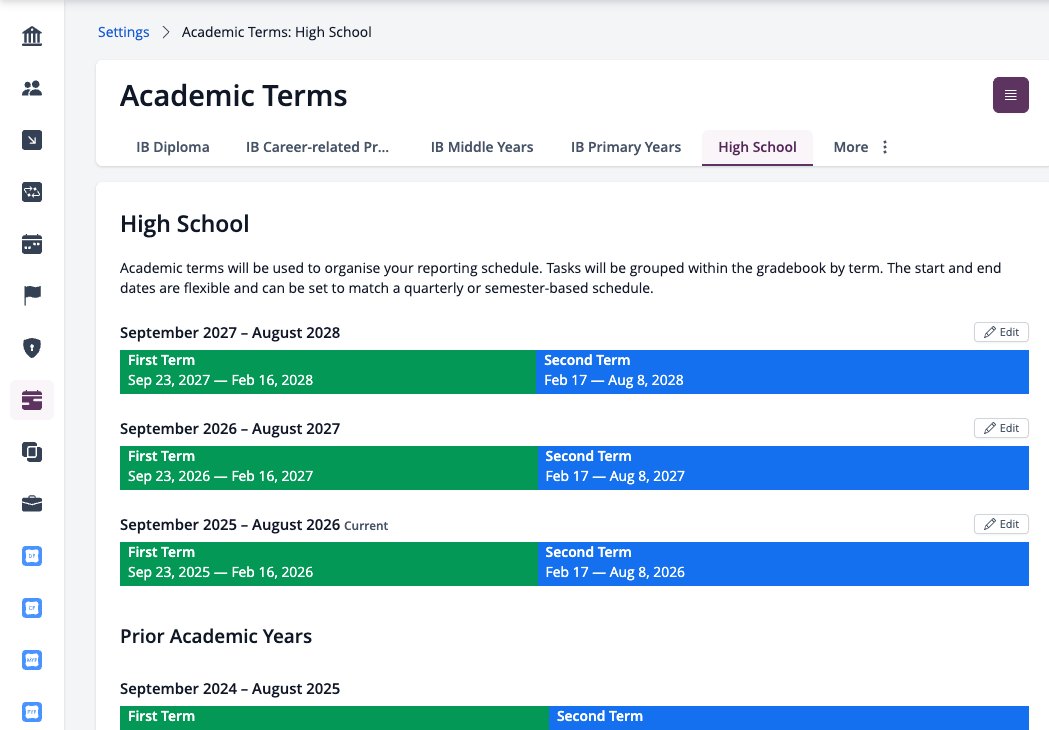This screenshot has height=730, width=1049.
Task: Open the transfer arrows sidebar icon
Action: (x=31, y=192)
